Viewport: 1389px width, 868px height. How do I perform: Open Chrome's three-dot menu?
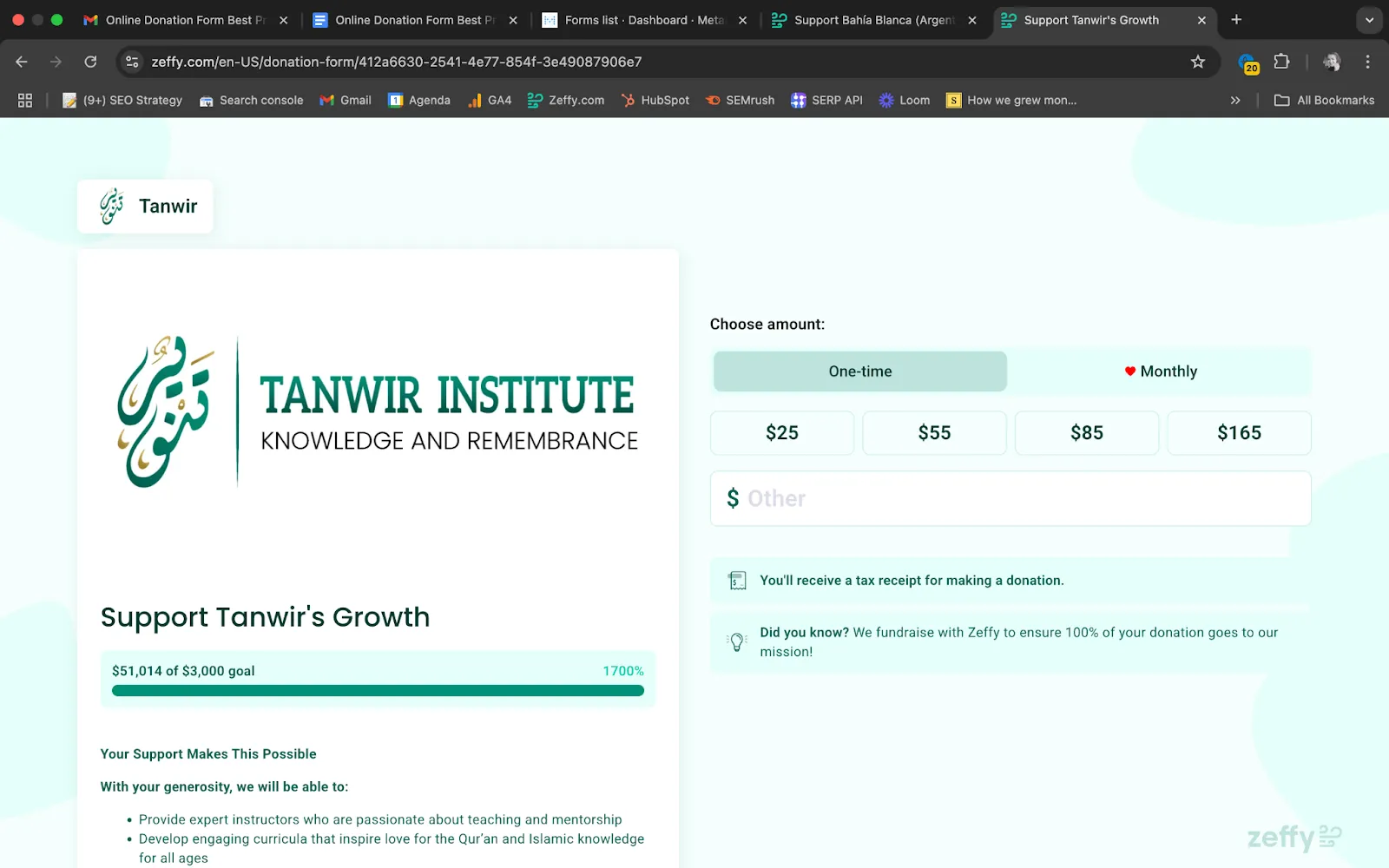[1367, 62]
